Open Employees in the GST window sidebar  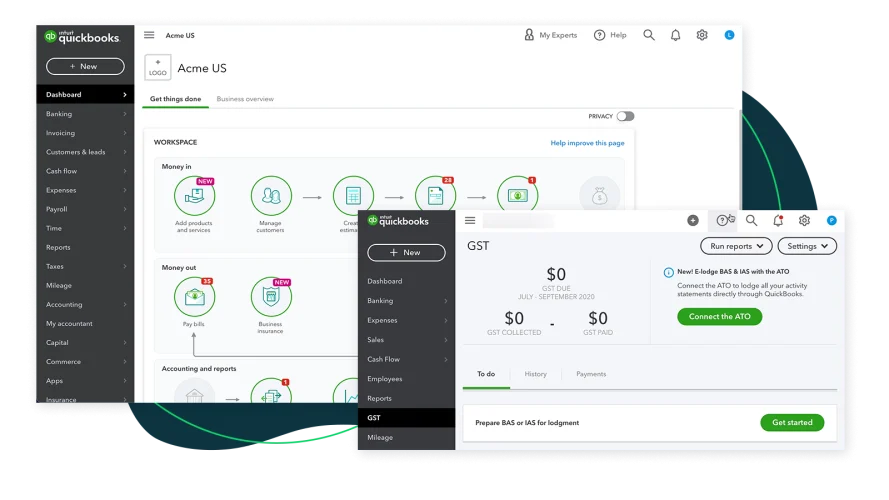pyautogui.click(x=407, y=379)
